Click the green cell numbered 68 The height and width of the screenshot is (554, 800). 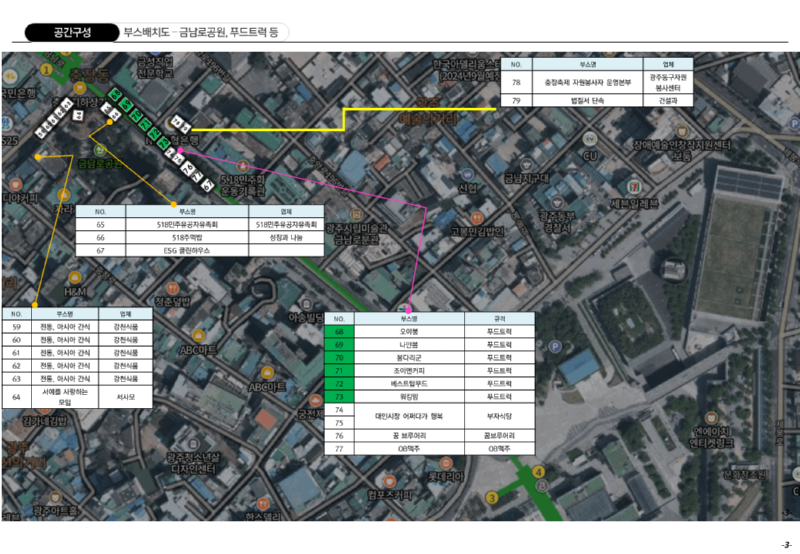(x=338, y=331)
